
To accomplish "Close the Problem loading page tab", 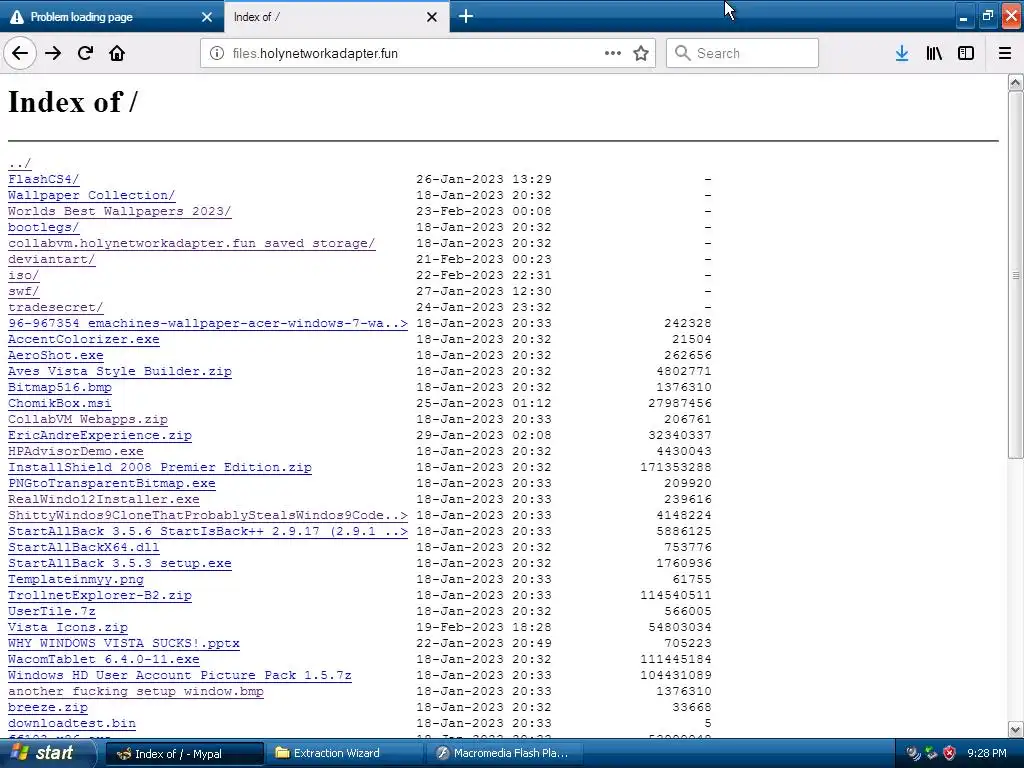I will point(207,17).
